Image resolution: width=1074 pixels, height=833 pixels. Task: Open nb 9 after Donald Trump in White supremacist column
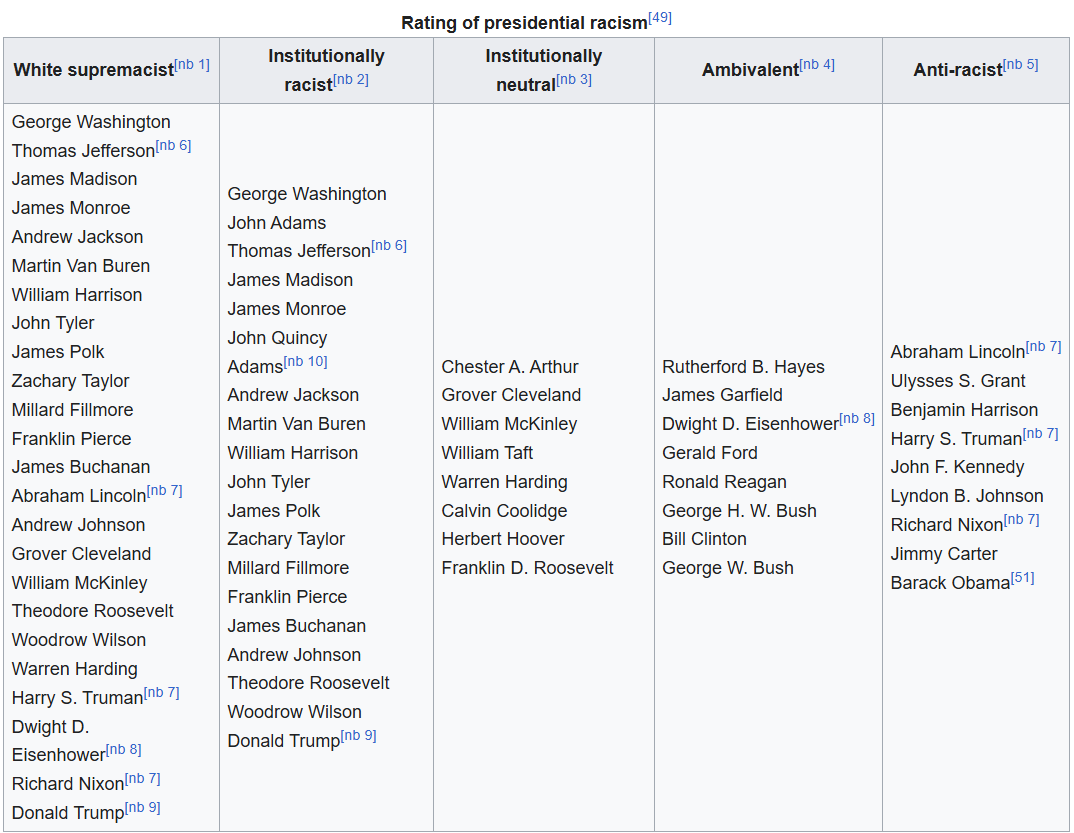click(x=143, y=808)
